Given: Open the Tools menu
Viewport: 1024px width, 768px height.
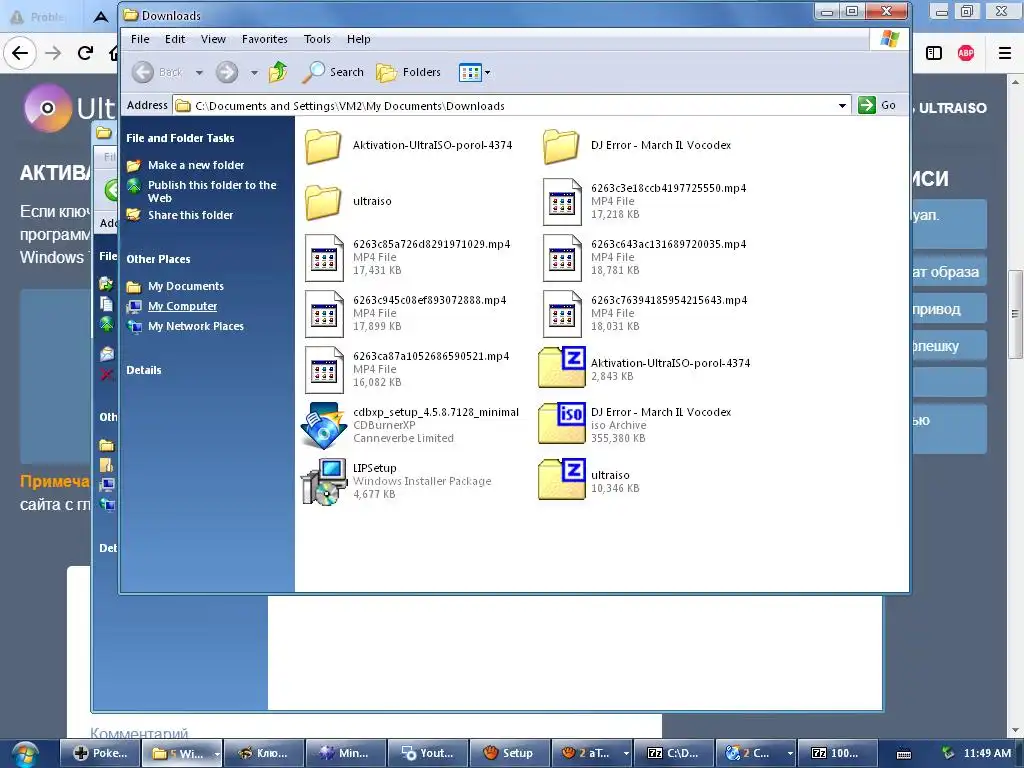Looking at the screenshot, I should point(317,39).
